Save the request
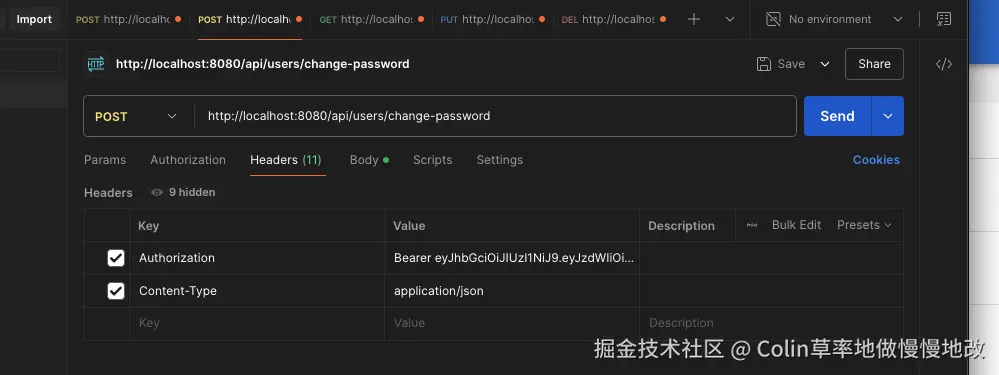 [781, 64]
